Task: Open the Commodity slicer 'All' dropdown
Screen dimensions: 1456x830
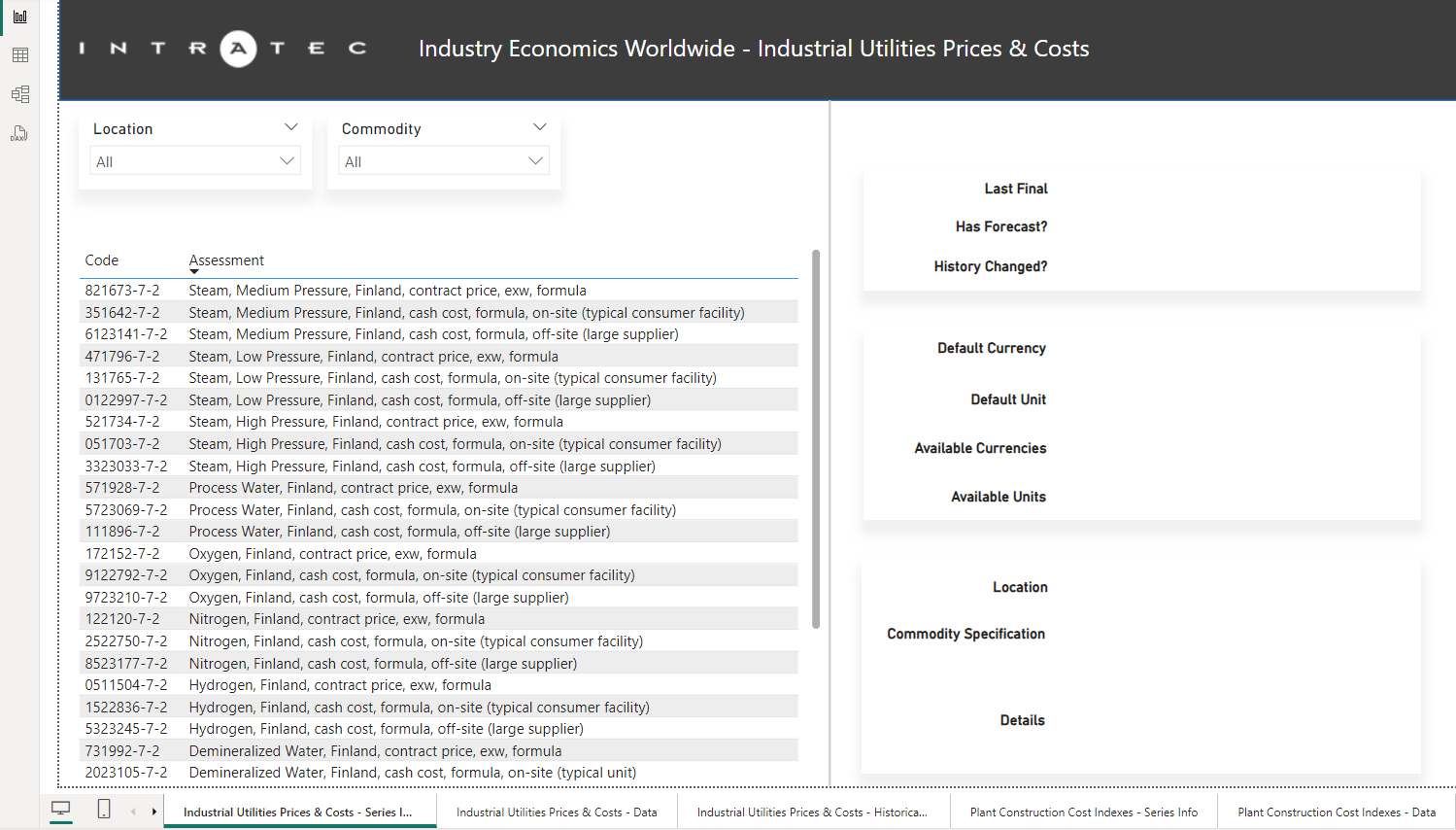Action: (x=444, y=161)
